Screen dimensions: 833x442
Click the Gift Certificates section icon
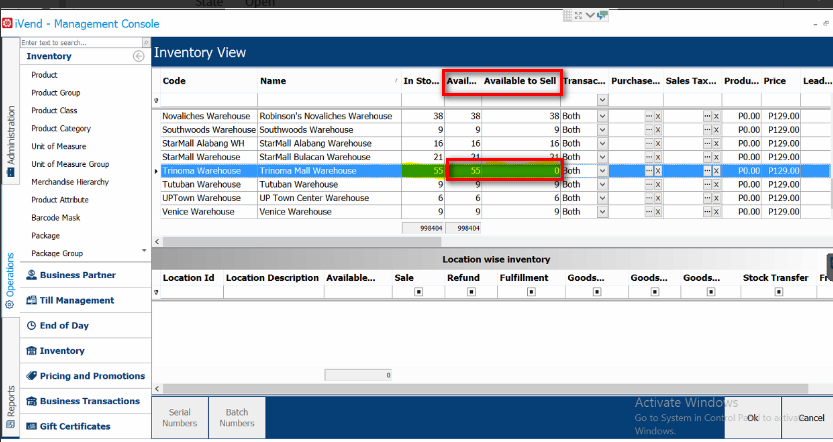[x=32, y=426]
